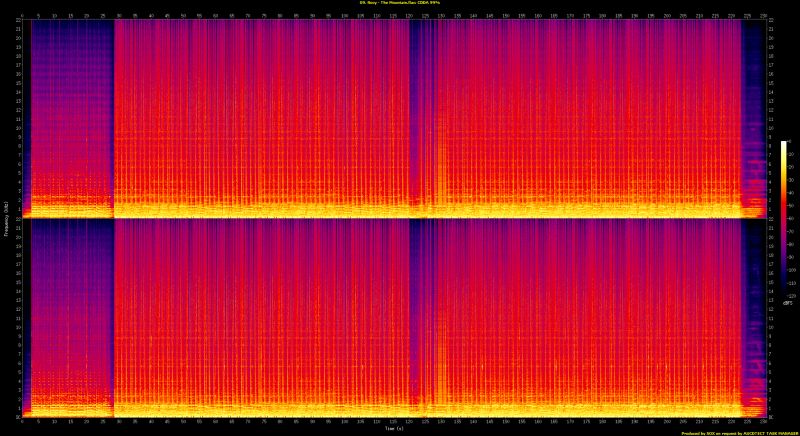
Task: Click the 230 second mark on top time axis
Action: pos(762,15)
